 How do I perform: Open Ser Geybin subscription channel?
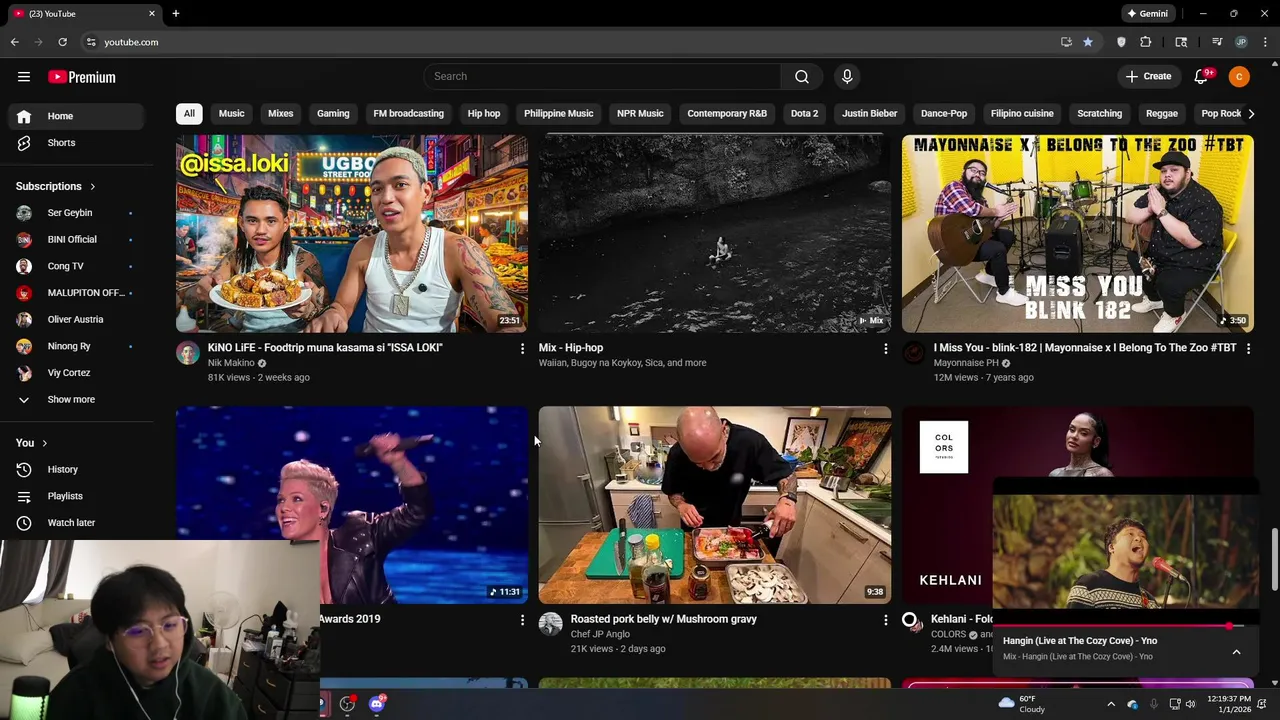(74, 213)
